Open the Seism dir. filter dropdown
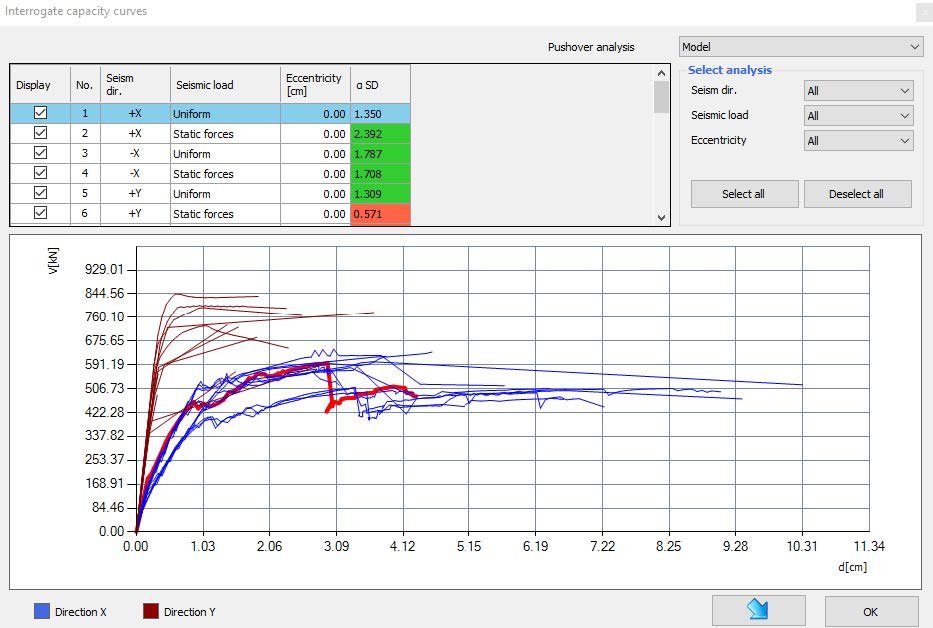933x628 pixels. pyautogui.click(x=858, y=90)
